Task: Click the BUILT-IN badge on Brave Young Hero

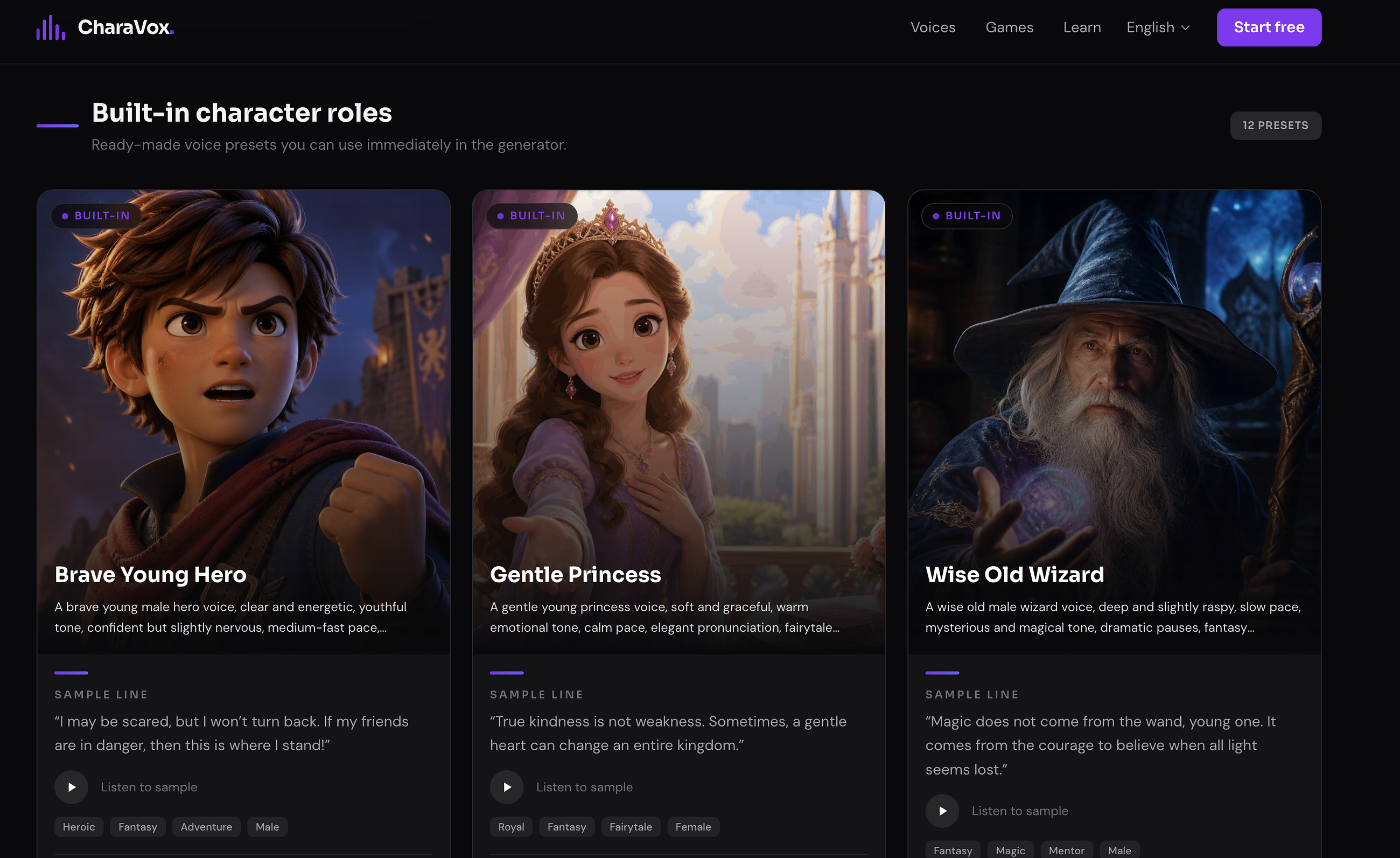Action: (x=96, y=216)
